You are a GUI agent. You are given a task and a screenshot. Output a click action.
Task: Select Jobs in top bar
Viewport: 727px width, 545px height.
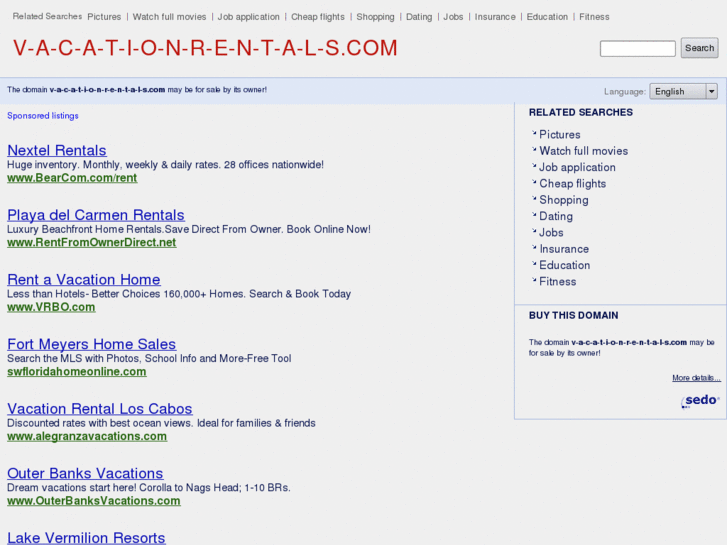tap(453, 17)
